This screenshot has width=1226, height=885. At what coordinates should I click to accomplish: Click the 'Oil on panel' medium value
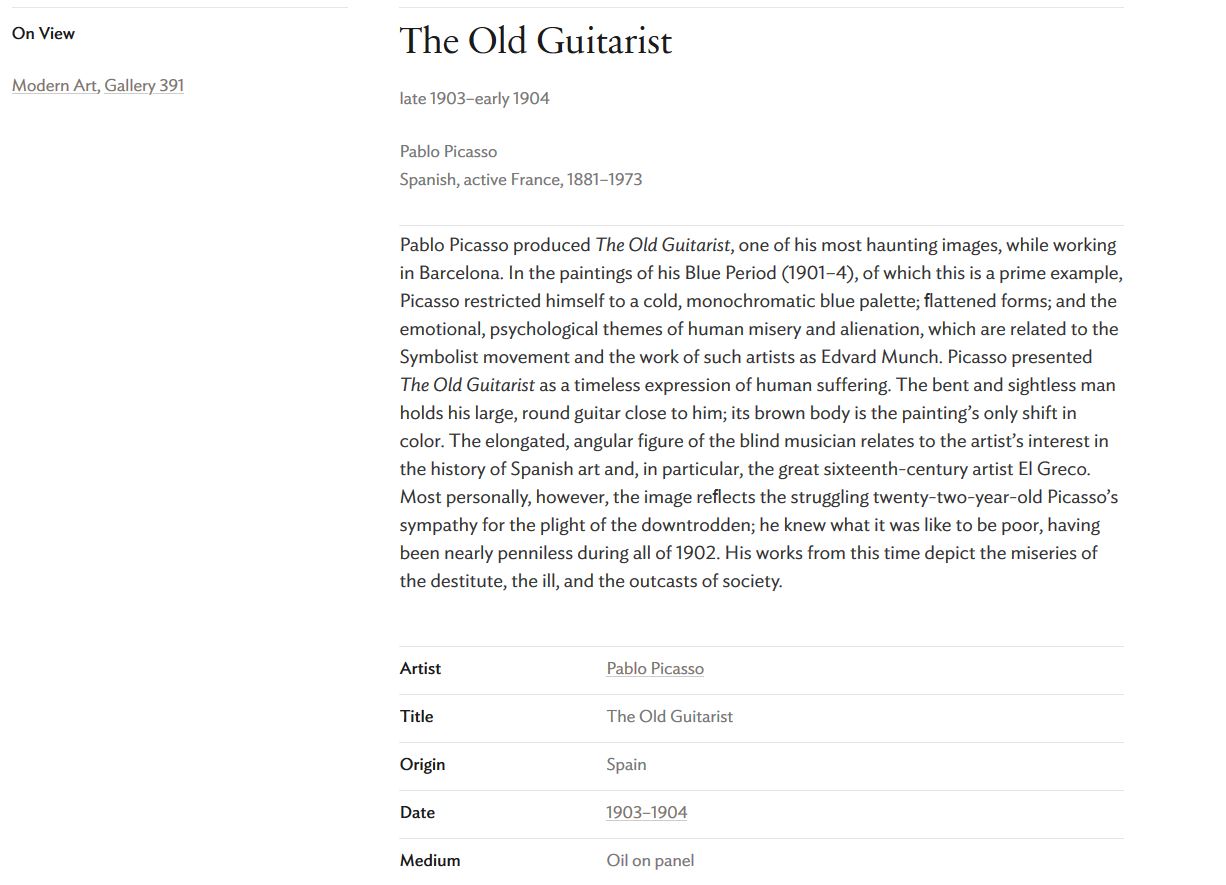(650, 861)
